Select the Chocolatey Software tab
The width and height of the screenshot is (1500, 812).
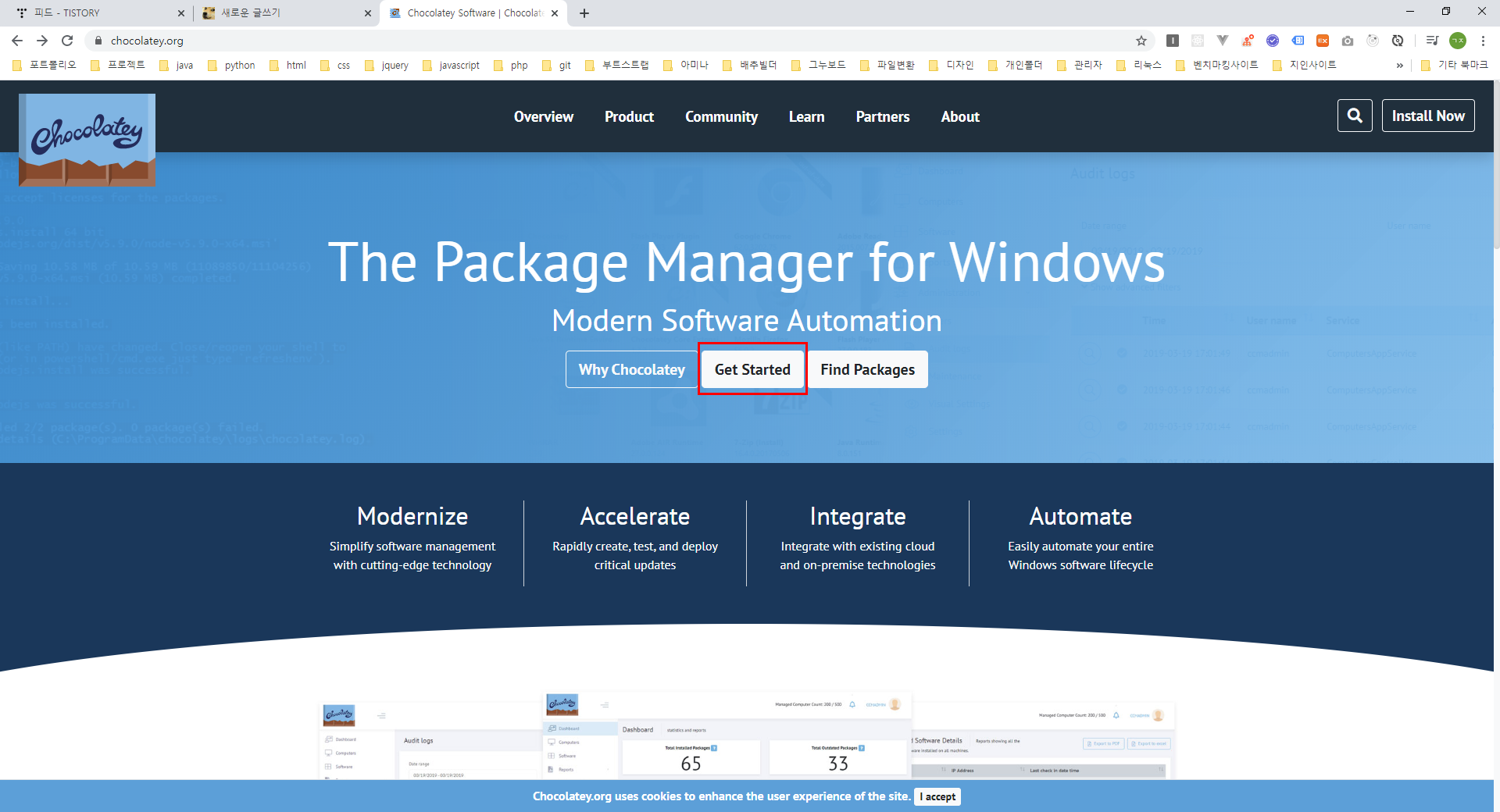[473, 13]
